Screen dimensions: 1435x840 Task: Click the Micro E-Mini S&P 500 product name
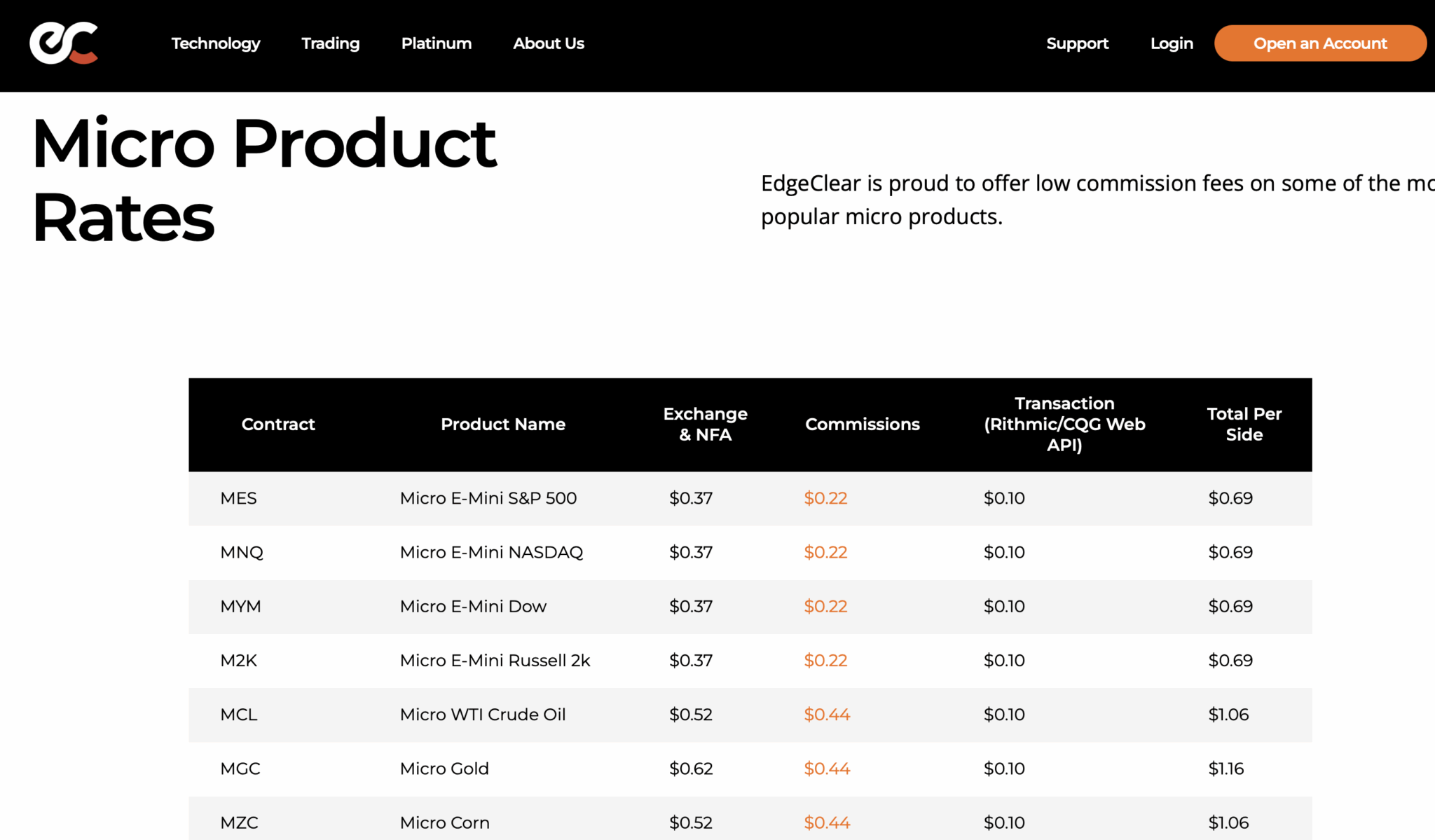[x=488, y=498]
